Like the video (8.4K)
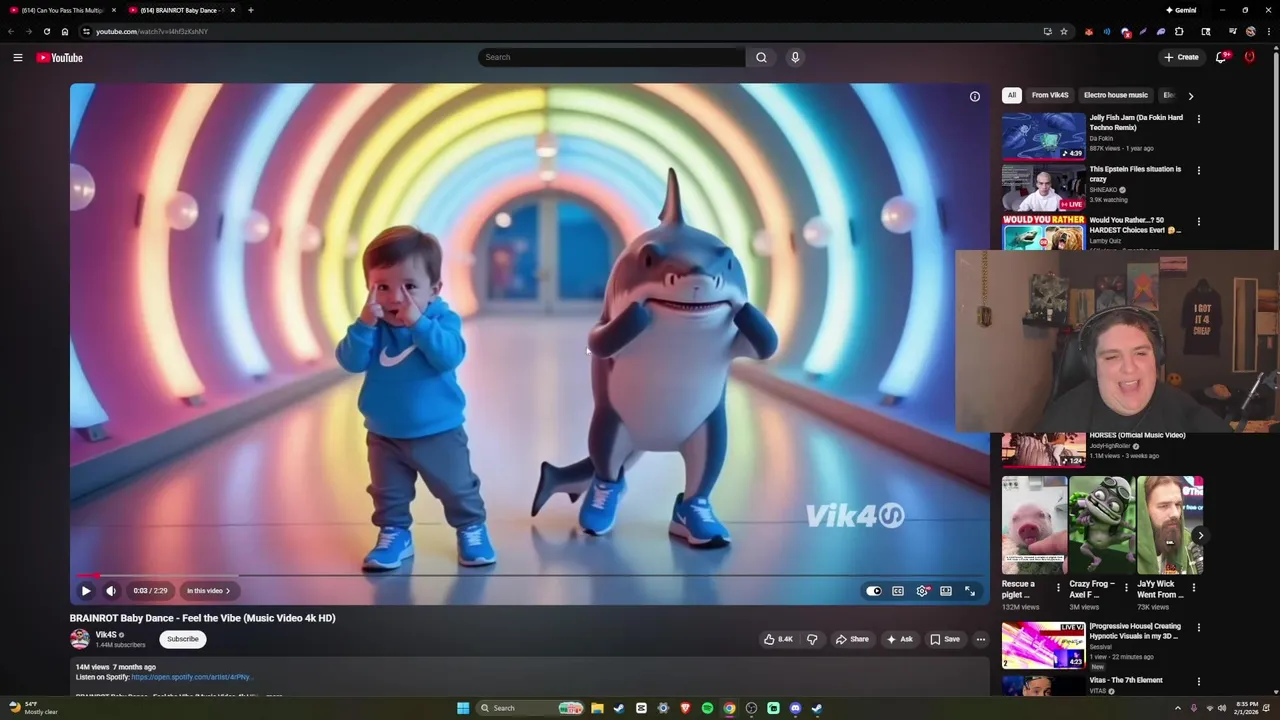The width and height of the screenshot is (1280, 720). tap(778, 639)
